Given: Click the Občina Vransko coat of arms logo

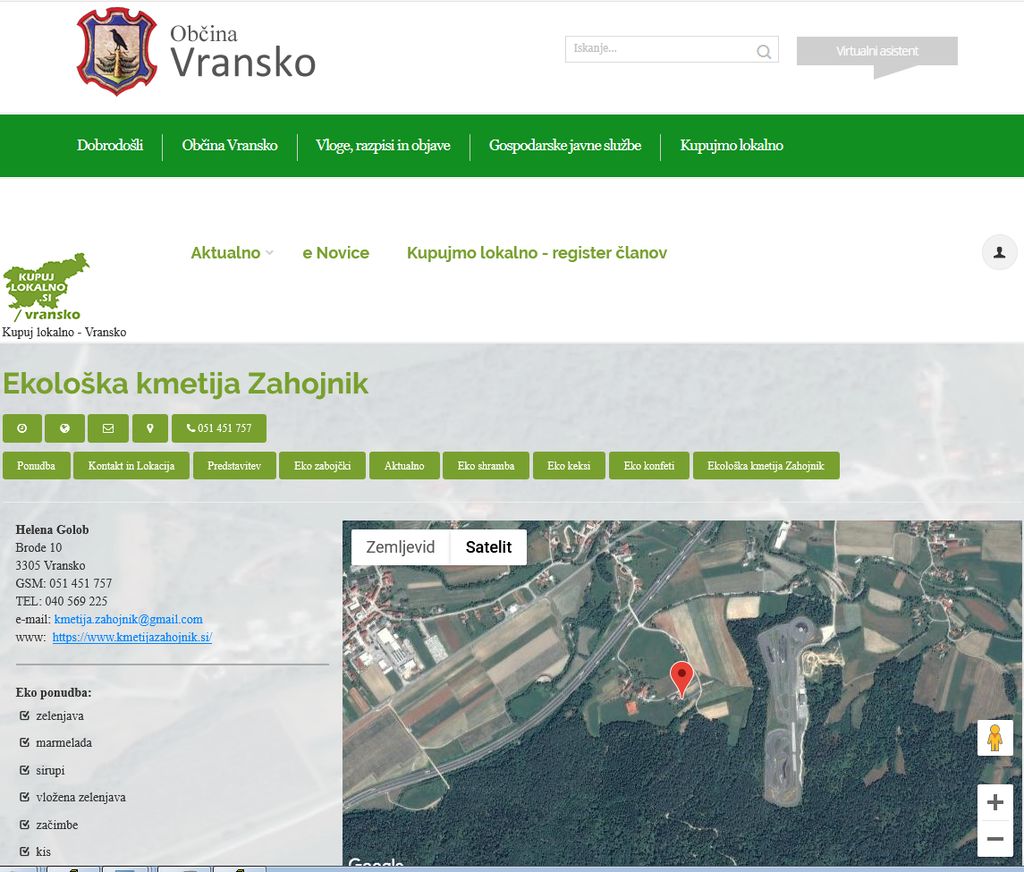Looking at the screenshot, I should (117, 51).
